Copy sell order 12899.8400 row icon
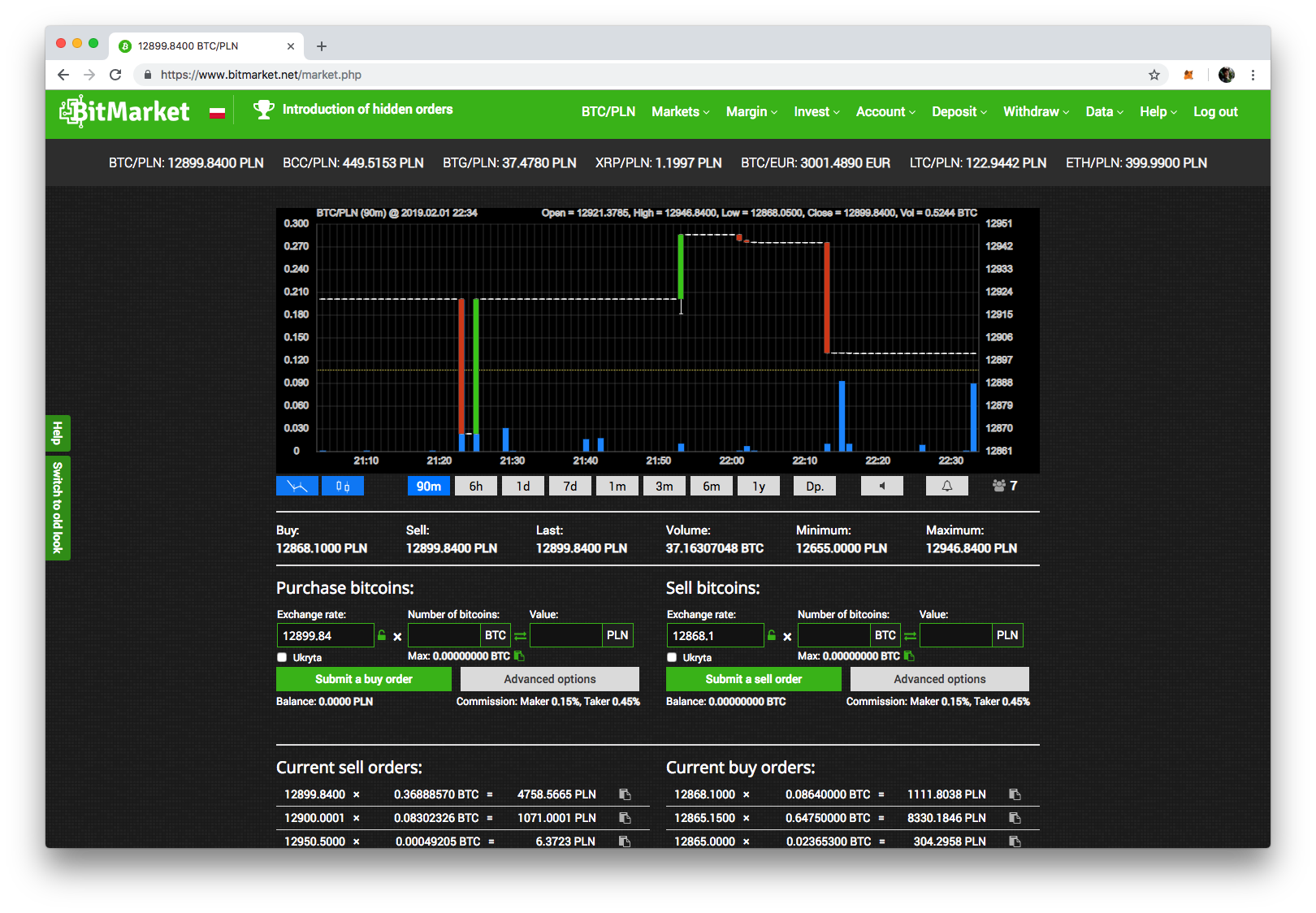This screenshot has height=913, width=1316. 625,794
